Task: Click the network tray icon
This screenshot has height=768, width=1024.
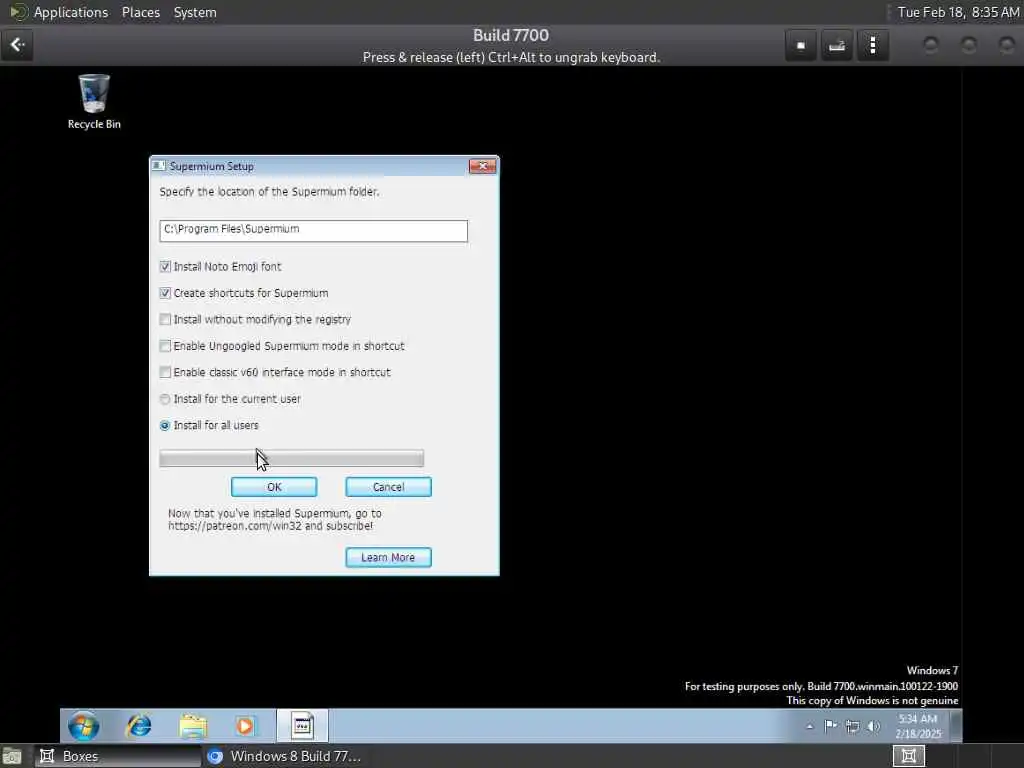Action: pos(852,726)
